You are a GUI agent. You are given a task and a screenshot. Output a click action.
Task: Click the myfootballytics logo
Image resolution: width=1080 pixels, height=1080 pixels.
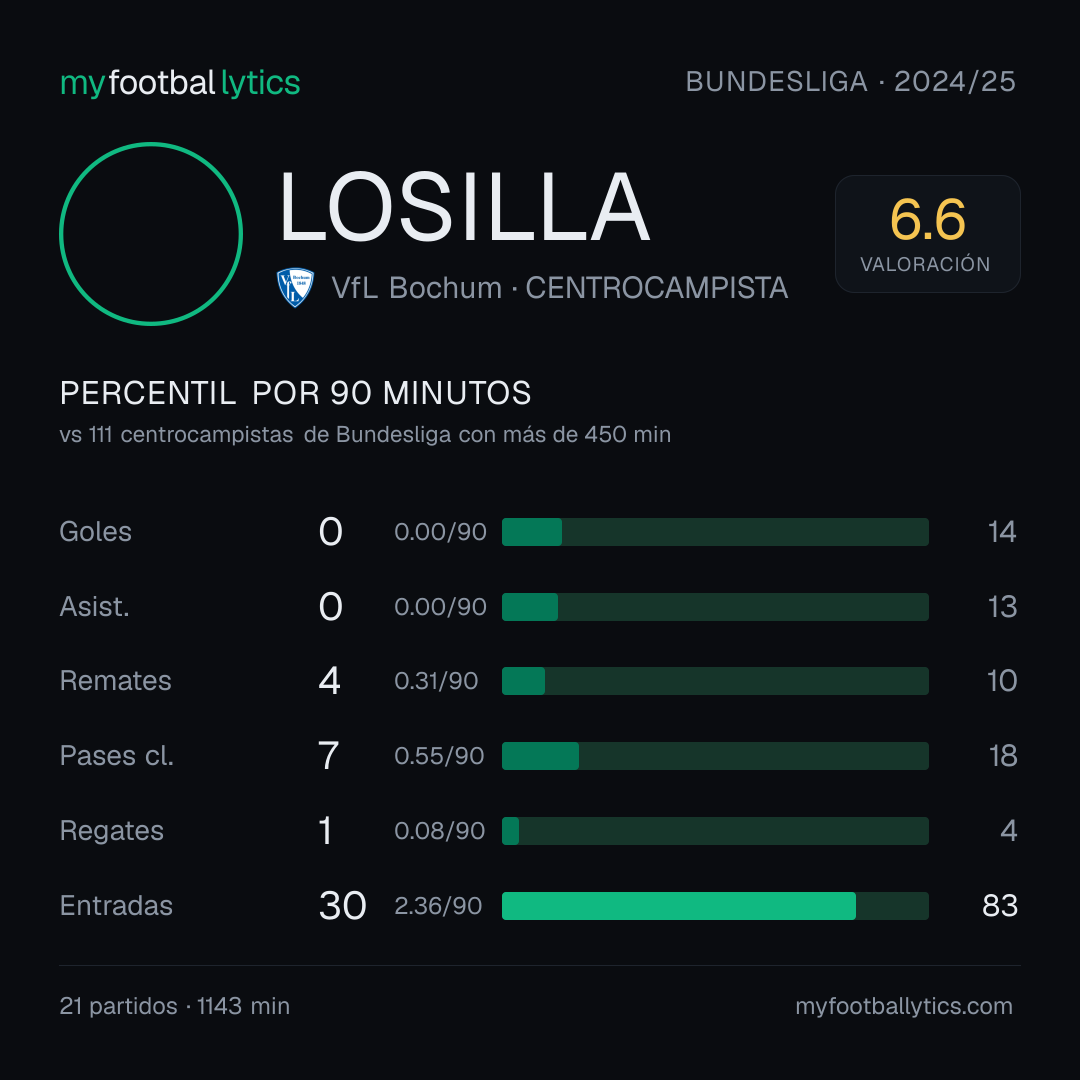[x=180, y=83]
